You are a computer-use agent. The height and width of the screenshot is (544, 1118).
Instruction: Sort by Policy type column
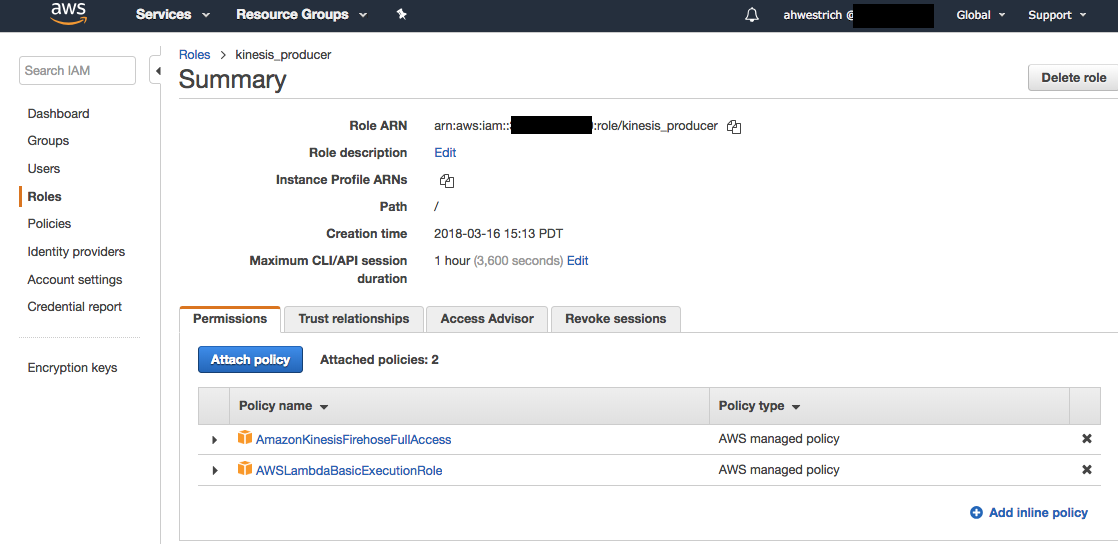[x=759, y=406]
